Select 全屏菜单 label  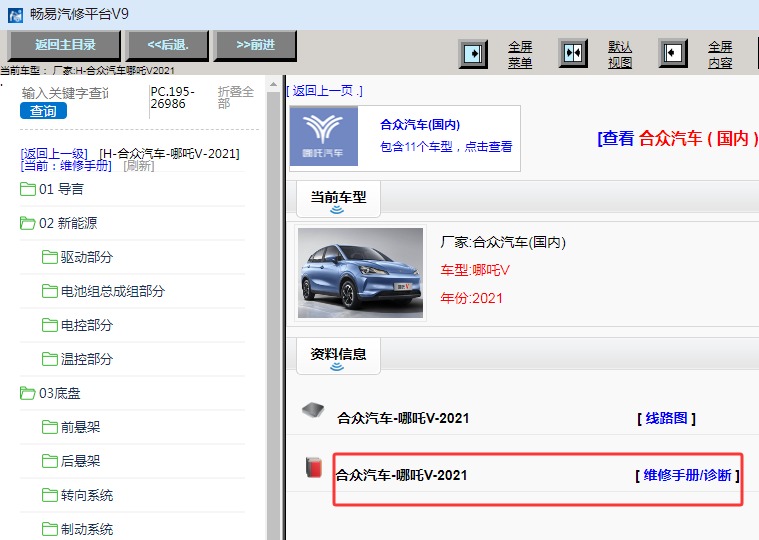(520, 54)
